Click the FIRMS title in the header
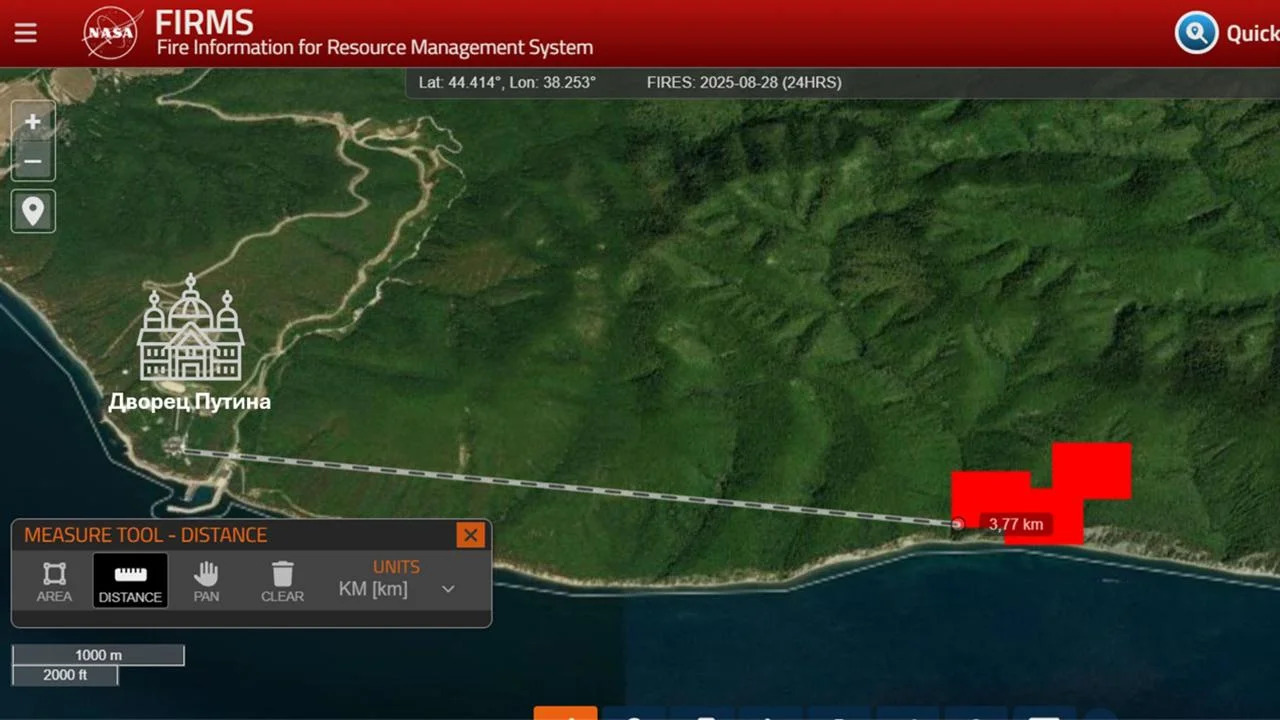 tap(205, 22)
